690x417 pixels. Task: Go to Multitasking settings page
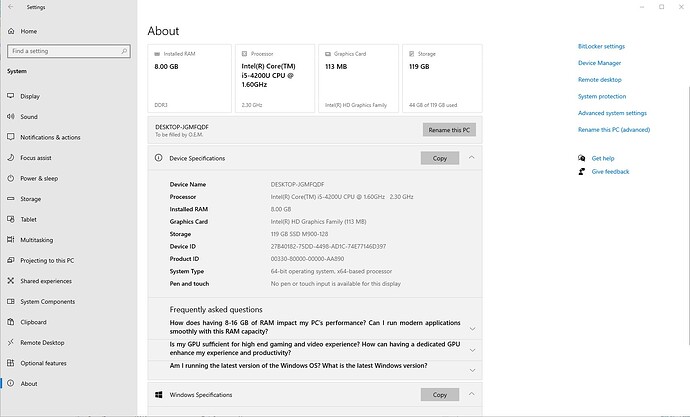[36, 240]
